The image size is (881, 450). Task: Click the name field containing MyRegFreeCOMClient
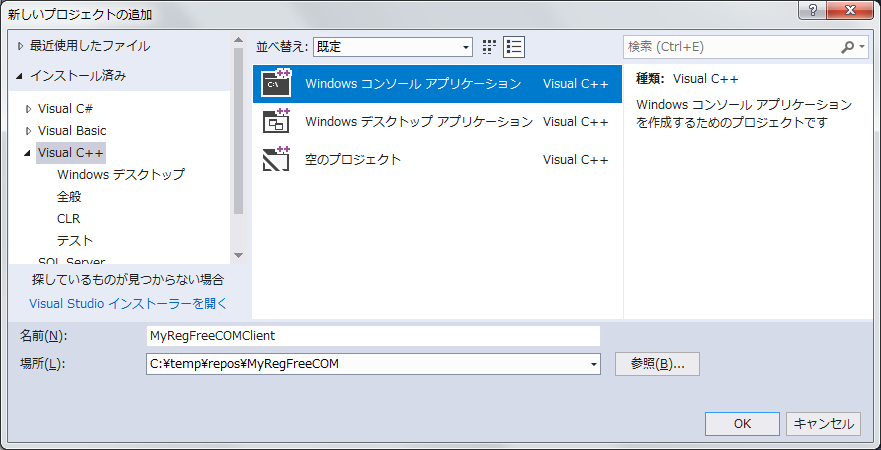coord(373,336)
